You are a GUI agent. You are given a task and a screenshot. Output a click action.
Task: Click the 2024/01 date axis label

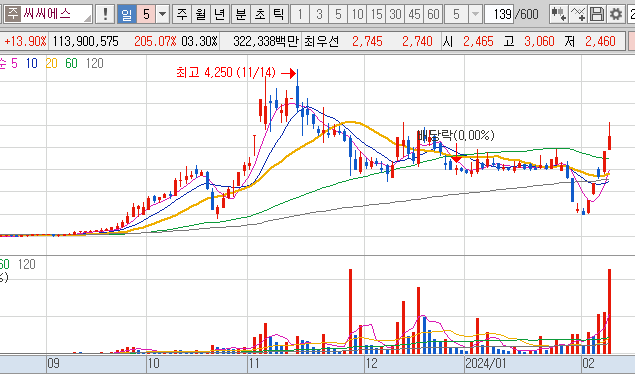[x=486, y=363]
